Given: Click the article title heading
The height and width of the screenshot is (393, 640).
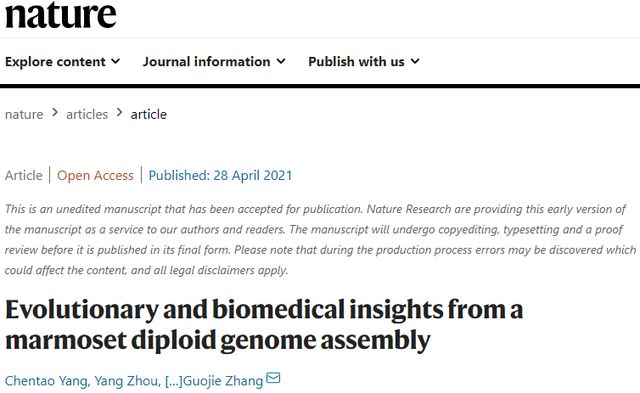Looking at the screenshot, I should (264, 325).
